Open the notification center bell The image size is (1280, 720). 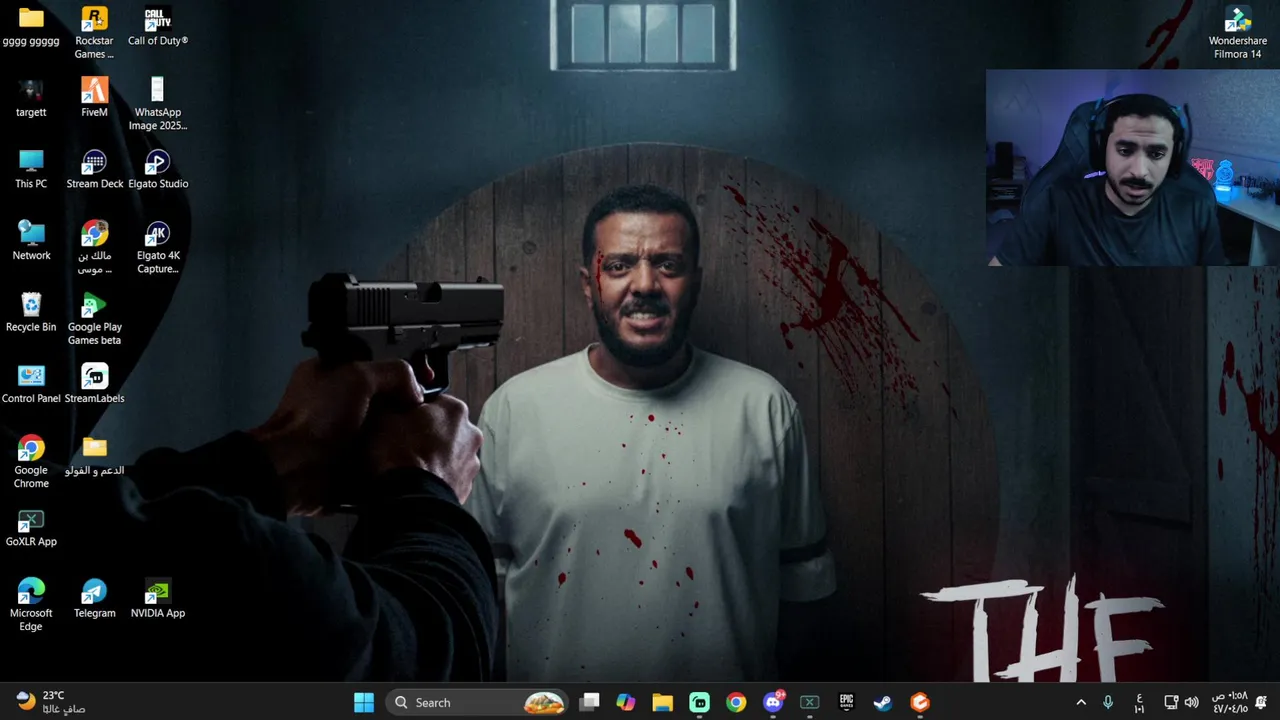click(x=1262, y=702)
